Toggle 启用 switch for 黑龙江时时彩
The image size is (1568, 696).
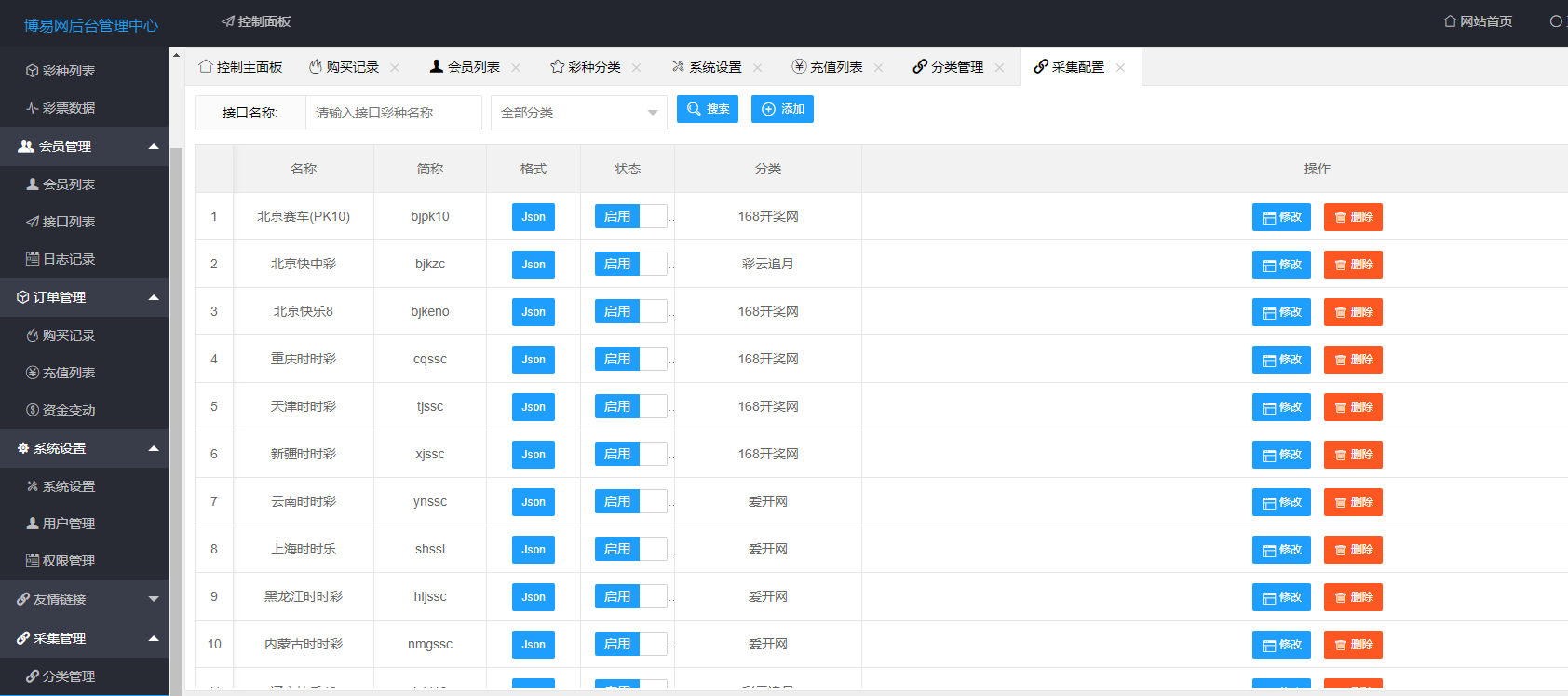click(x=631, y=596)
